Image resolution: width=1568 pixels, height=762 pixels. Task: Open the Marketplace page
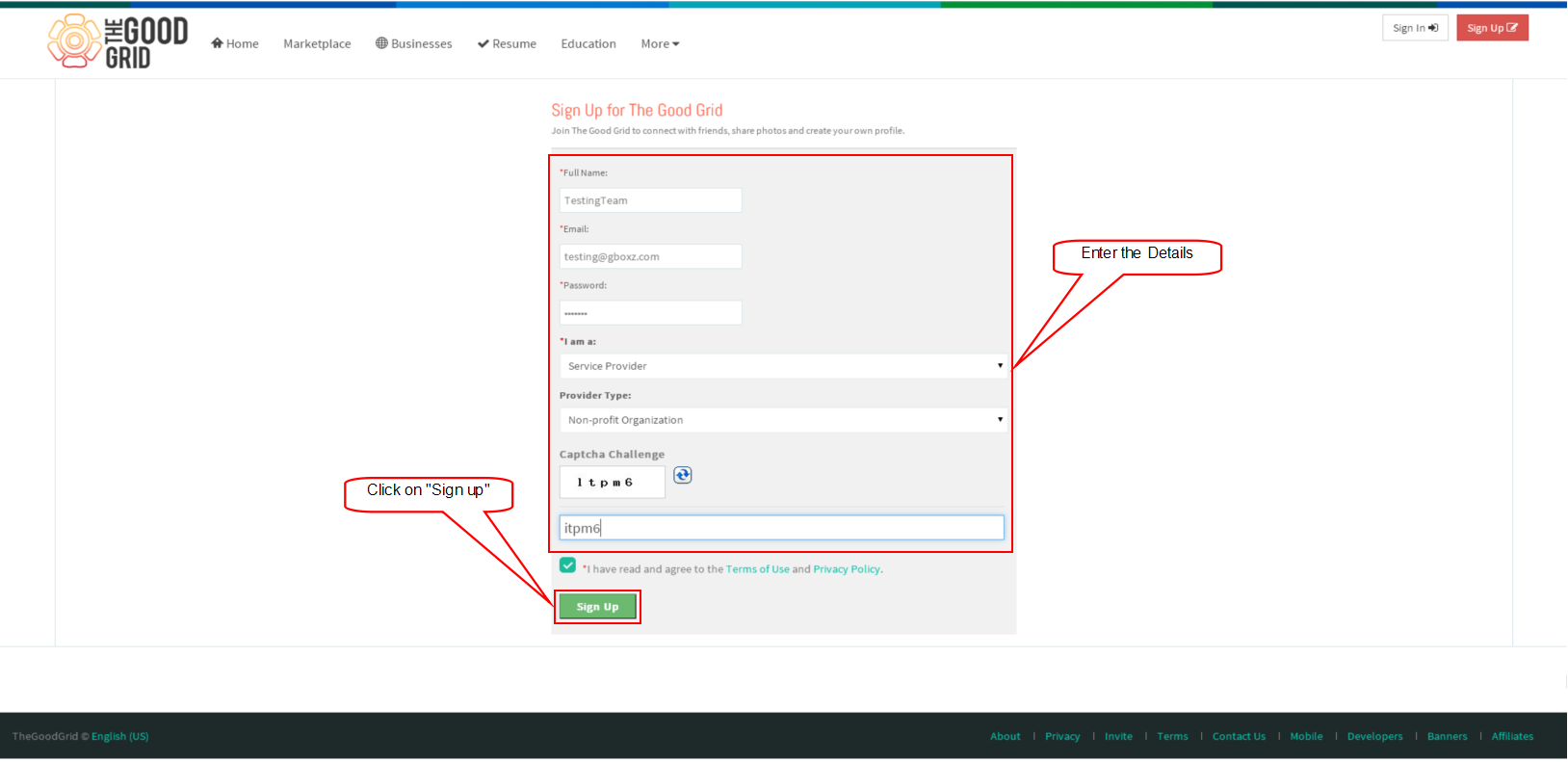(317, 43)
